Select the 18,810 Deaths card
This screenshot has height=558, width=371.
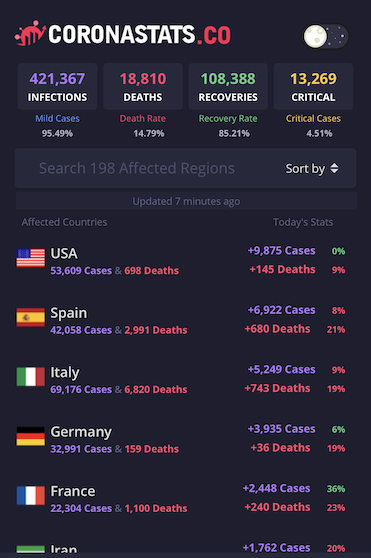pyautogui.click(x=143, y=86)
